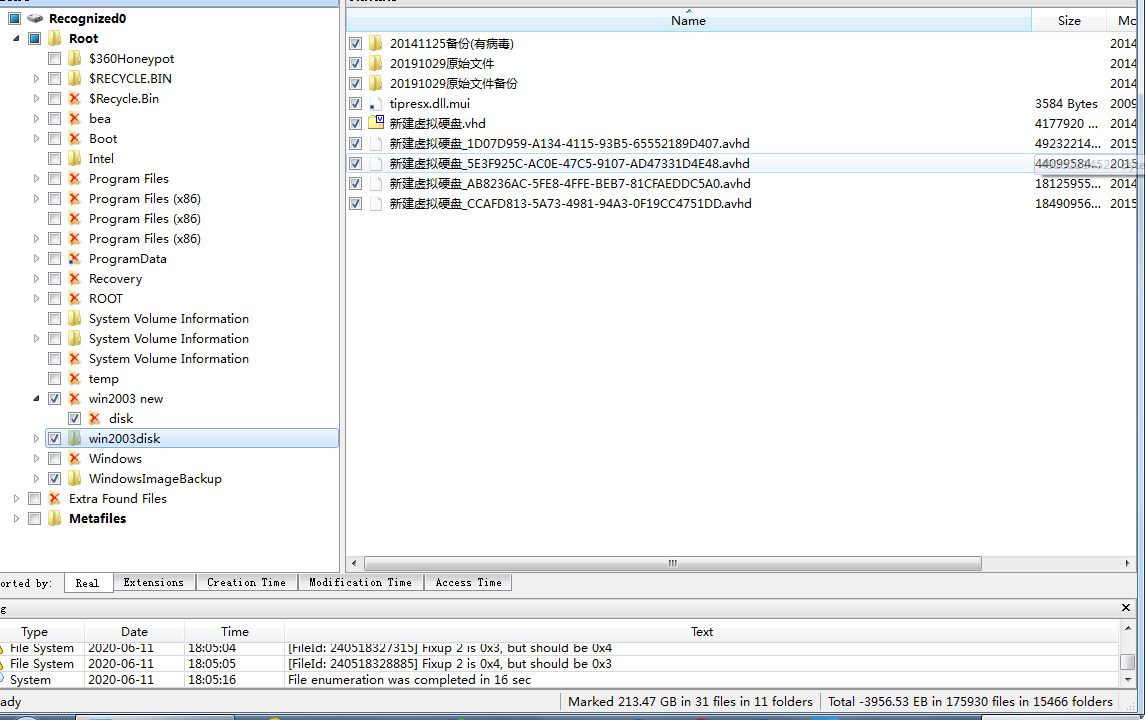Click the $RECYCLE.BIN folder icon

coord(74,78)
